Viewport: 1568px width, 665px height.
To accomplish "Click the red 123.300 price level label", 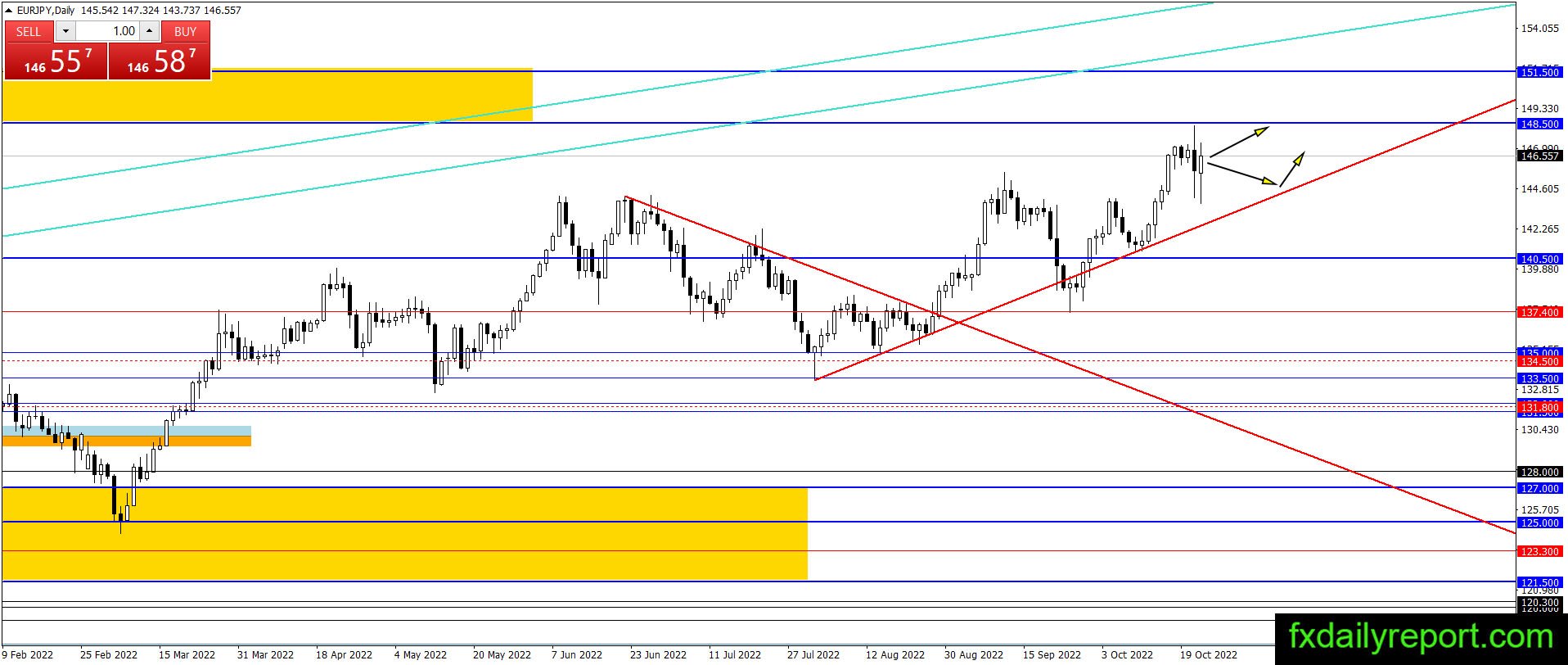I will click(x=1539, y=551).
